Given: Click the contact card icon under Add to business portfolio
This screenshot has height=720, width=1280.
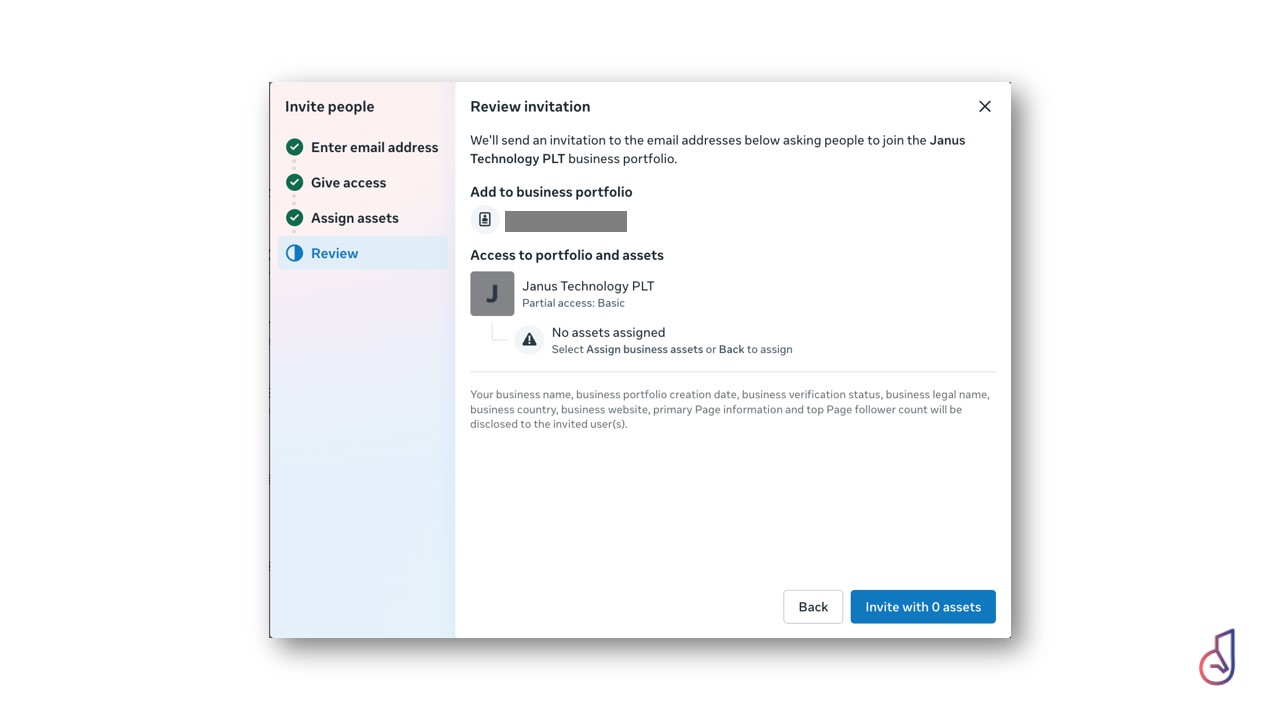Looking at the screenshot, I should [485, 220].
